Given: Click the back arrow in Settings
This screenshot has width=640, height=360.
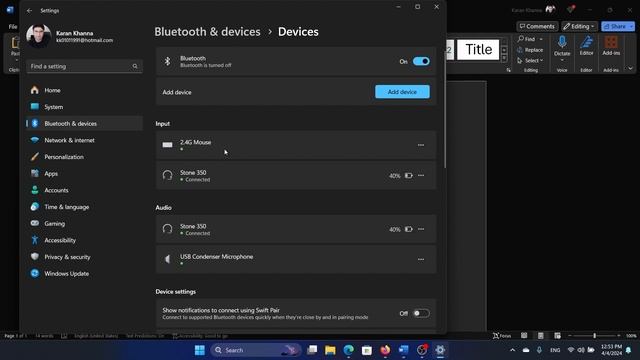Looking at the screenshot, I should pos(29,11).
